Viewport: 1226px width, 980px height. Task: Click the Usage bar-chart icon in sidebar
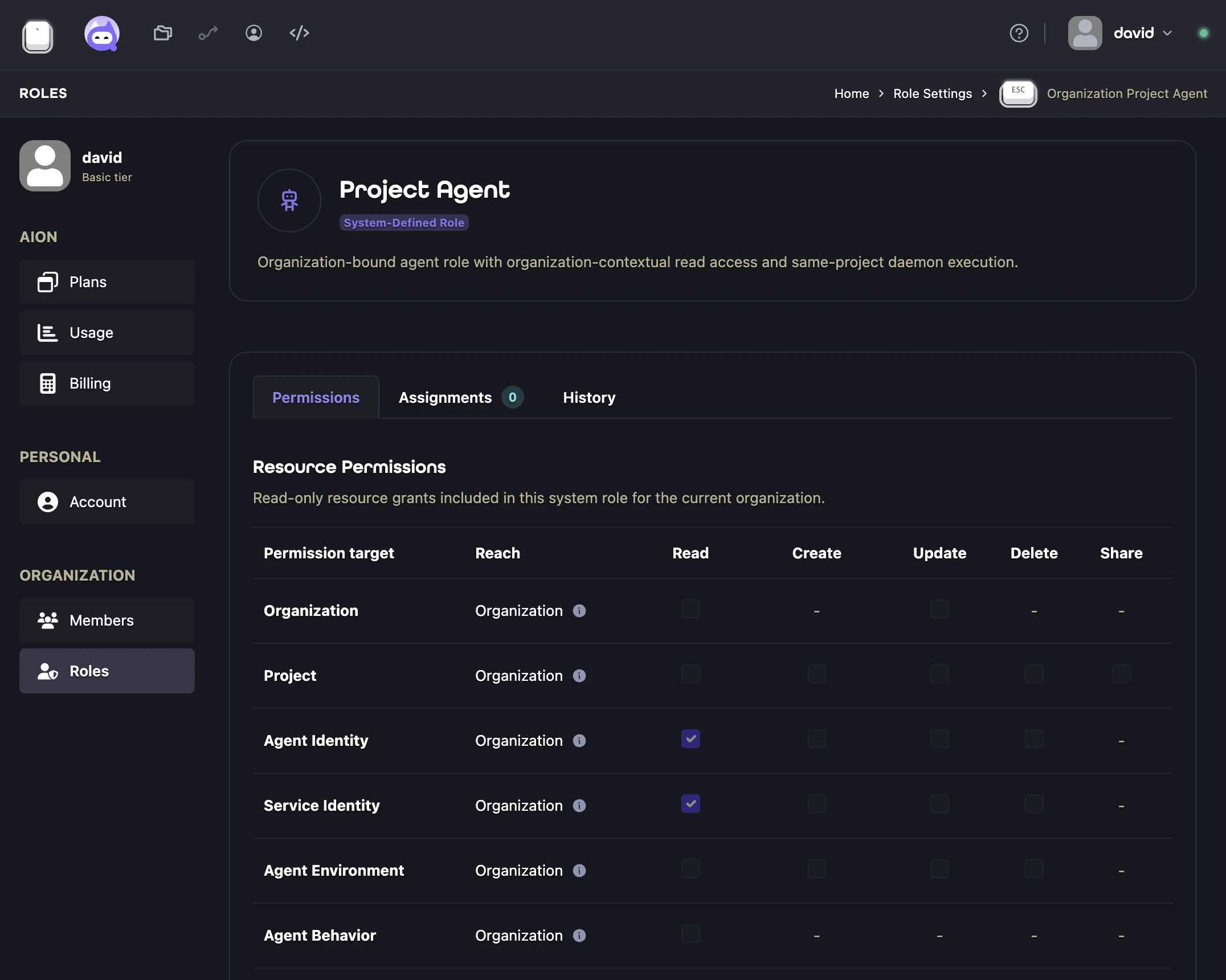48,333
